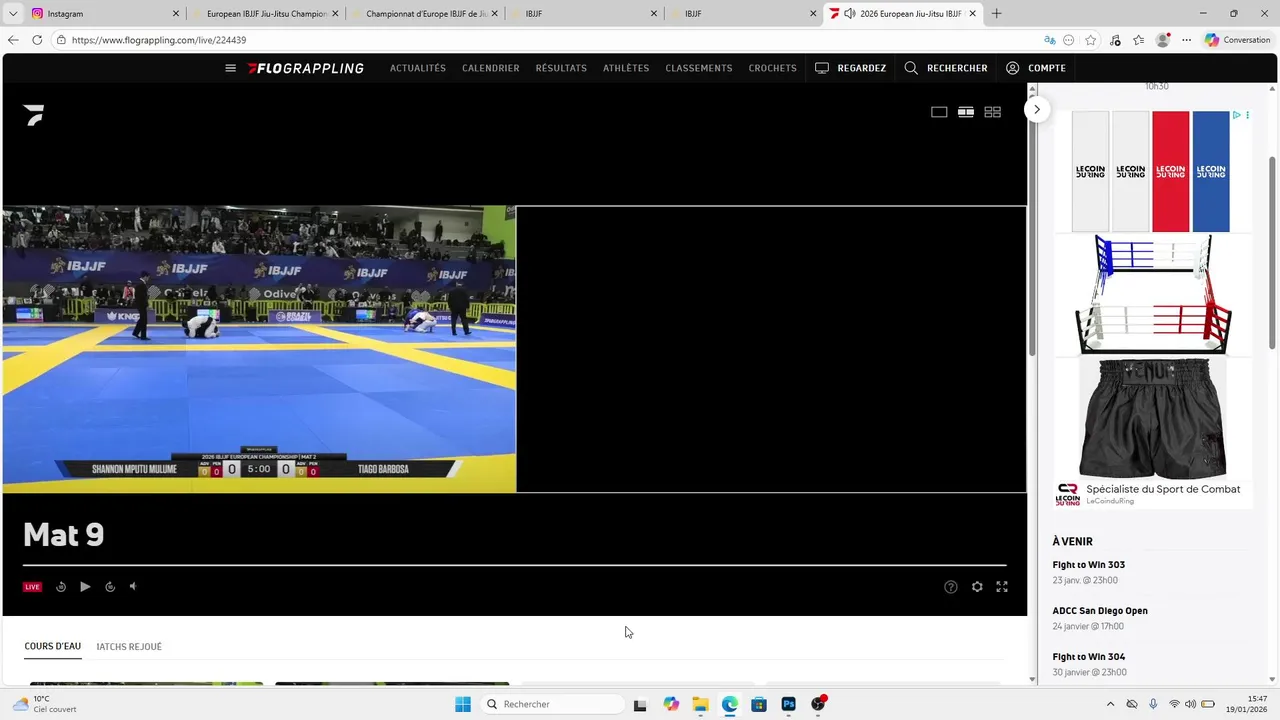
Task: Open Copilot Conversation button
Action: (x=1237, y=40)
